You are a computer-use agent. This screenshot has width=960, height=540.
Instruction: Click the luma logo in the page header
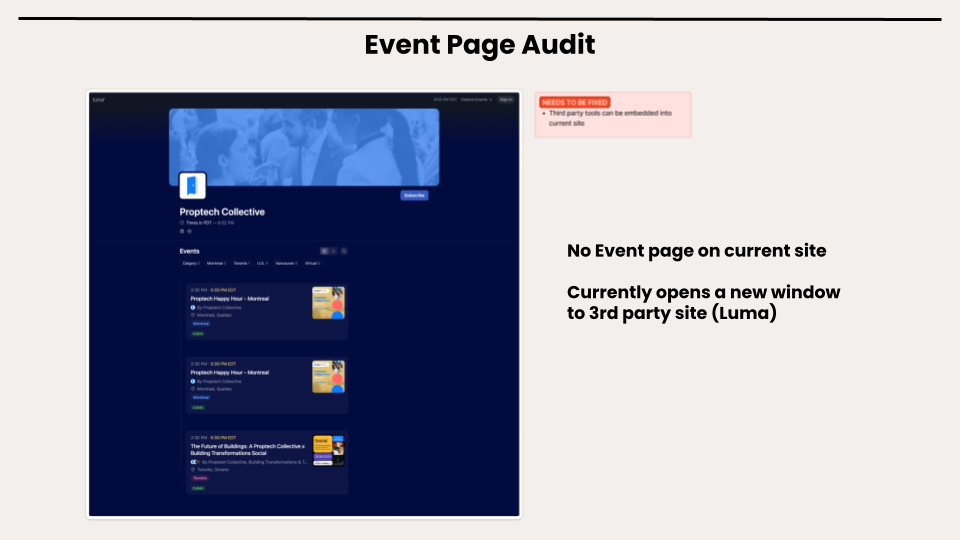tap(99, 100)
